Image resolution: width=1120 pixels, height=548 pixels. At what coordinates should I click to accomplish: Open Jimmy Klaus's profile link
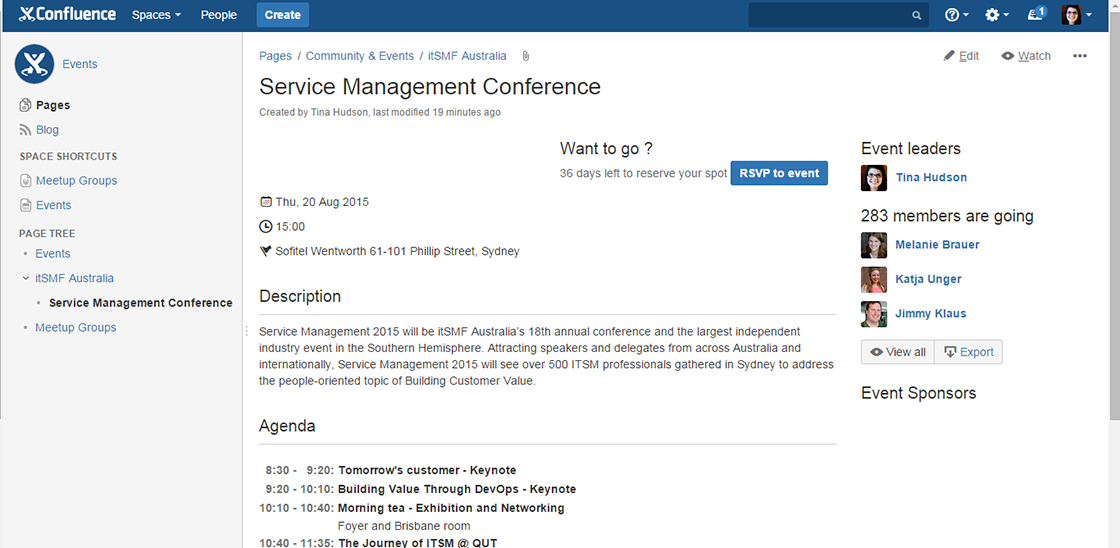[931, 313]
